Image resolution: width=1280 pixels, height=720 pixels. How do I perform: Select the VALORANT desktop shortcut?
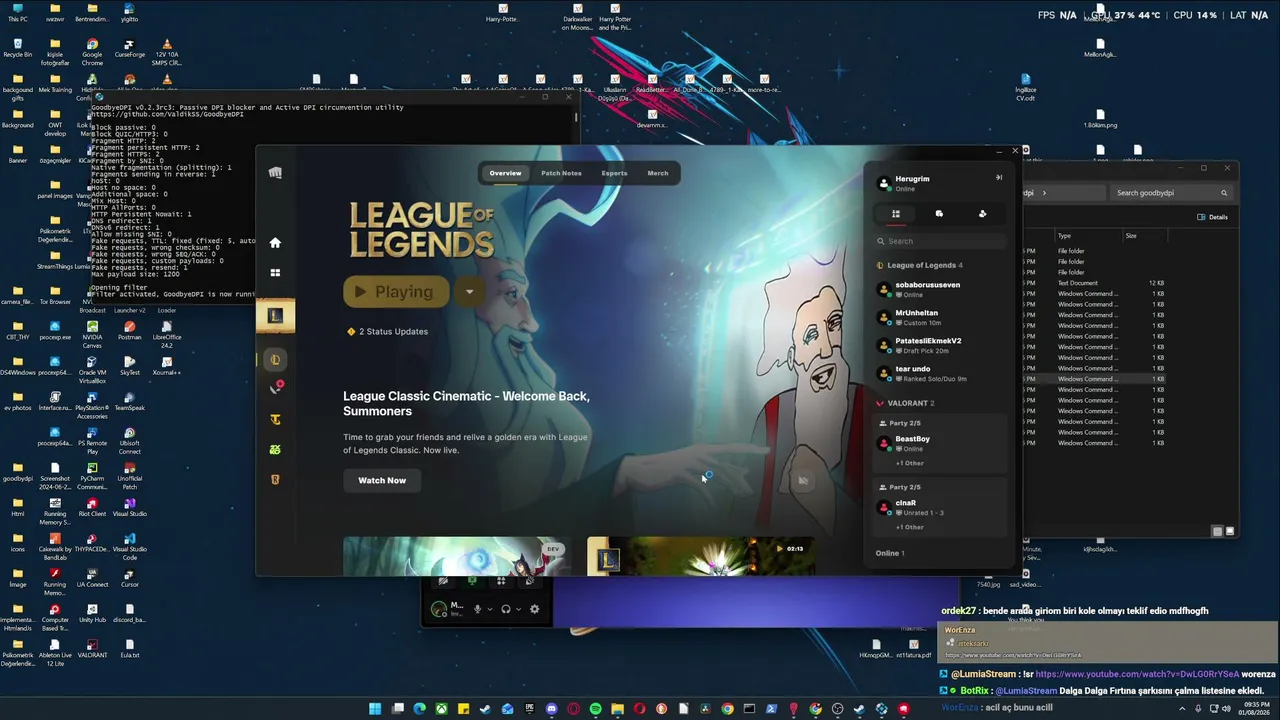92,650
